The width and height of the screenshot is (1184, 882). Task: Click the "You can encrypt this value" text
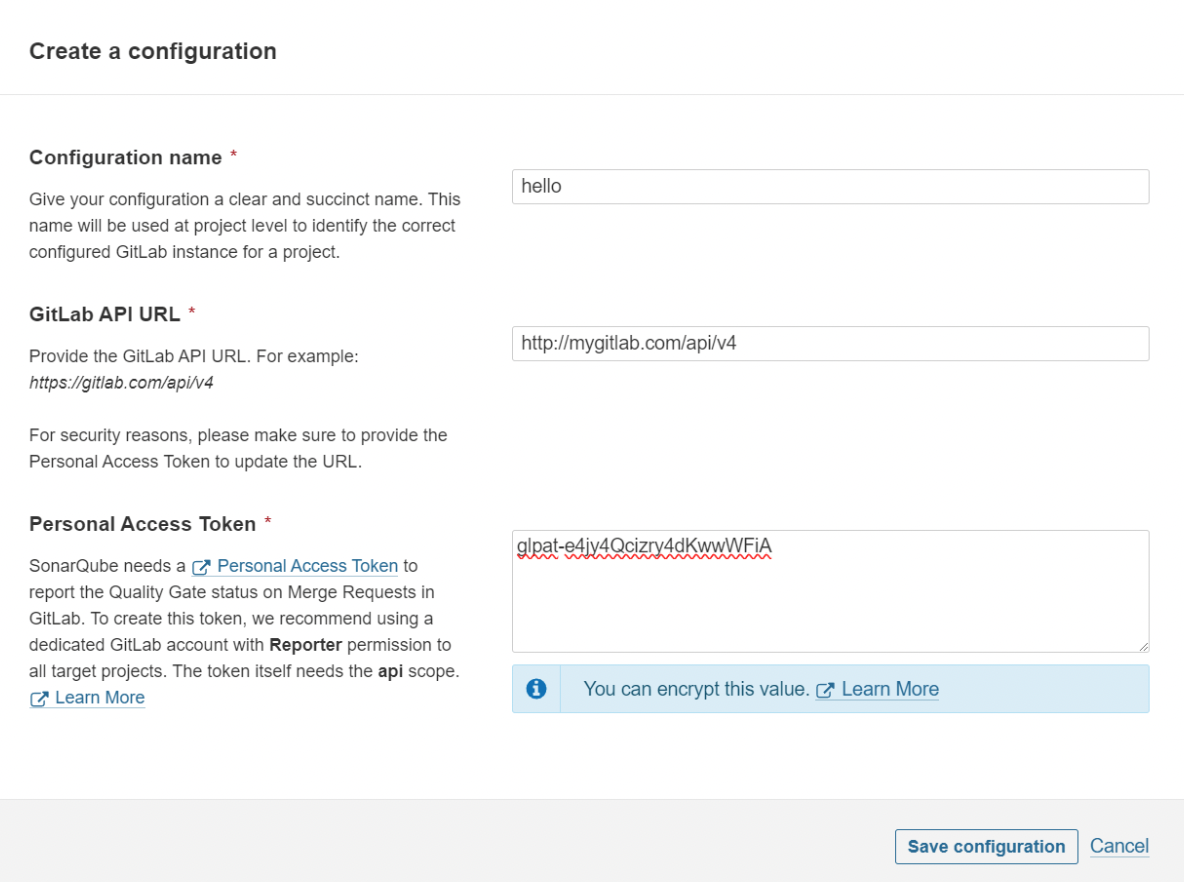695,689
